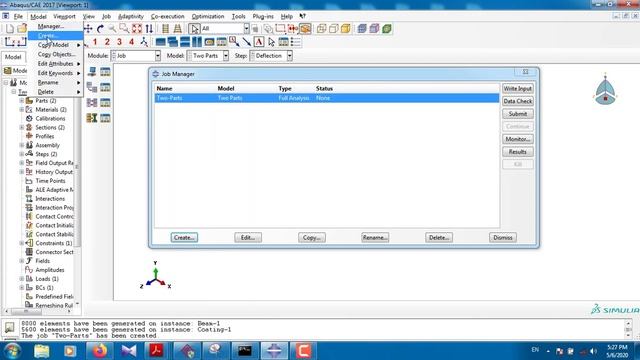Expand the Steps (2) tree node
The width and height of the screenshot is (640, 360).
(22, 154)
